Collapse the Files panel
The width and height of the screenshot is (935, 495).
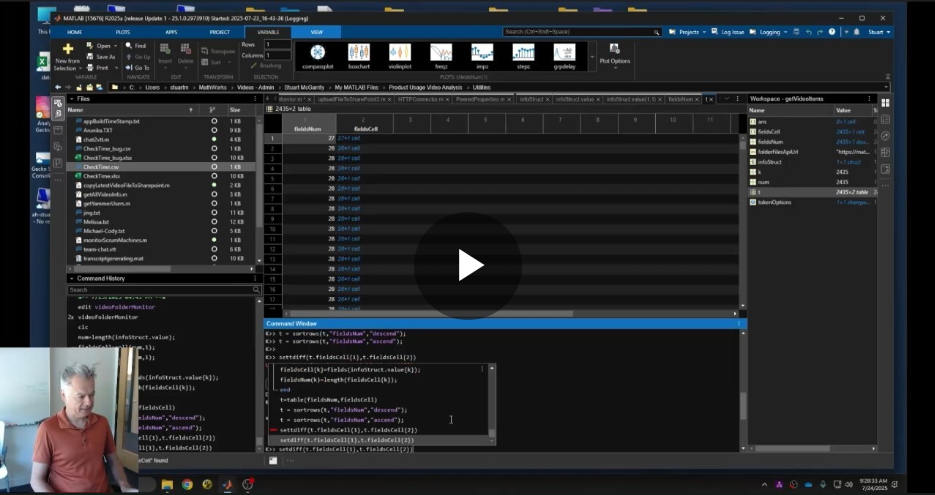[71, 99]
